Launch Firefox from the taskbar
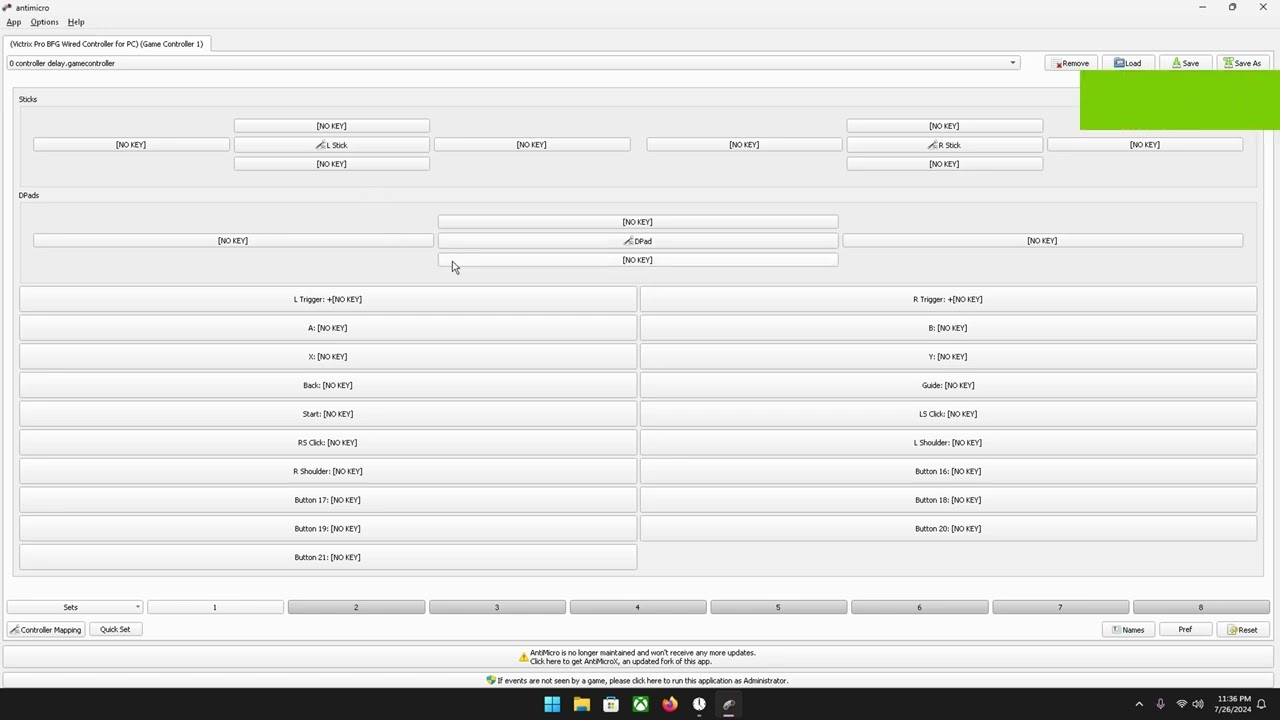Image resolution: width=1280 pixels, height=720 pixels. pyautogui.click(x=670, y=705)
